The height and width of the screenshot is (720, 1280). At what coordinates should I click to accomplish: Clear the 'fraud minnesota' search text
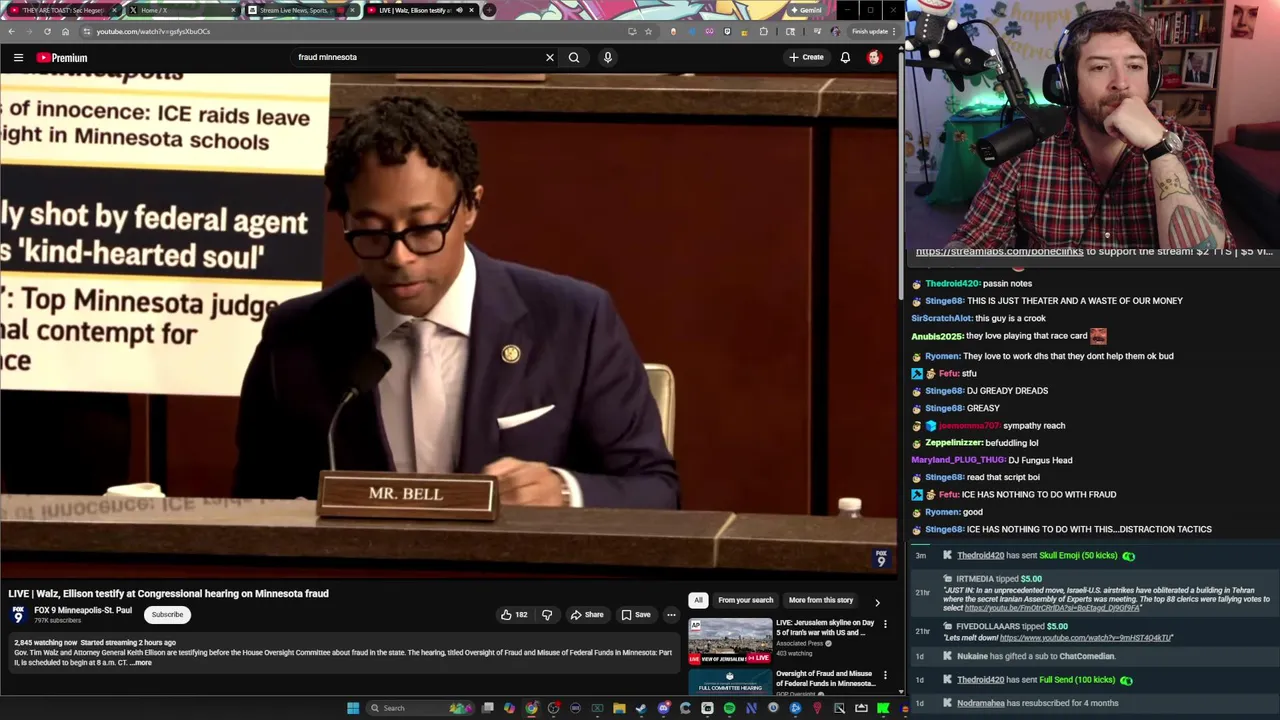[549, 57]
